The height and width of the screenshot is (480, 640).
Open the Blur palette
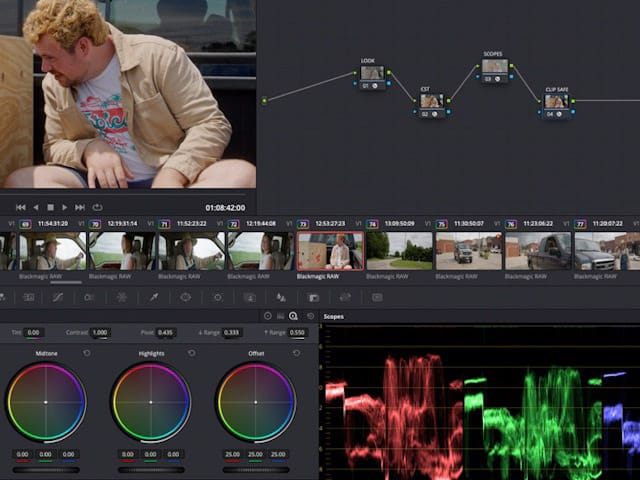coord(281,298)
